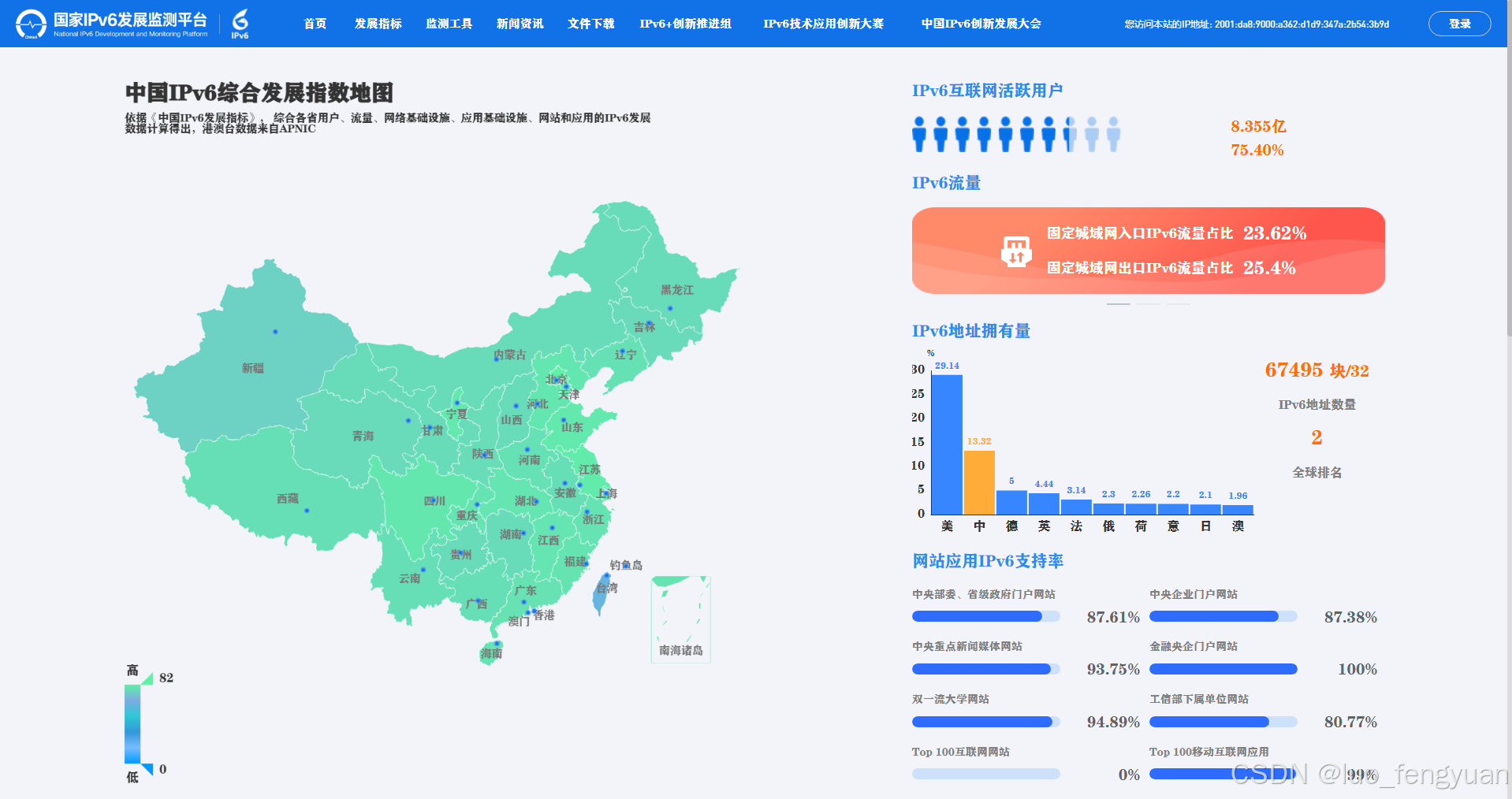Click the 美 bar showing 29.14

pos(947,444)
